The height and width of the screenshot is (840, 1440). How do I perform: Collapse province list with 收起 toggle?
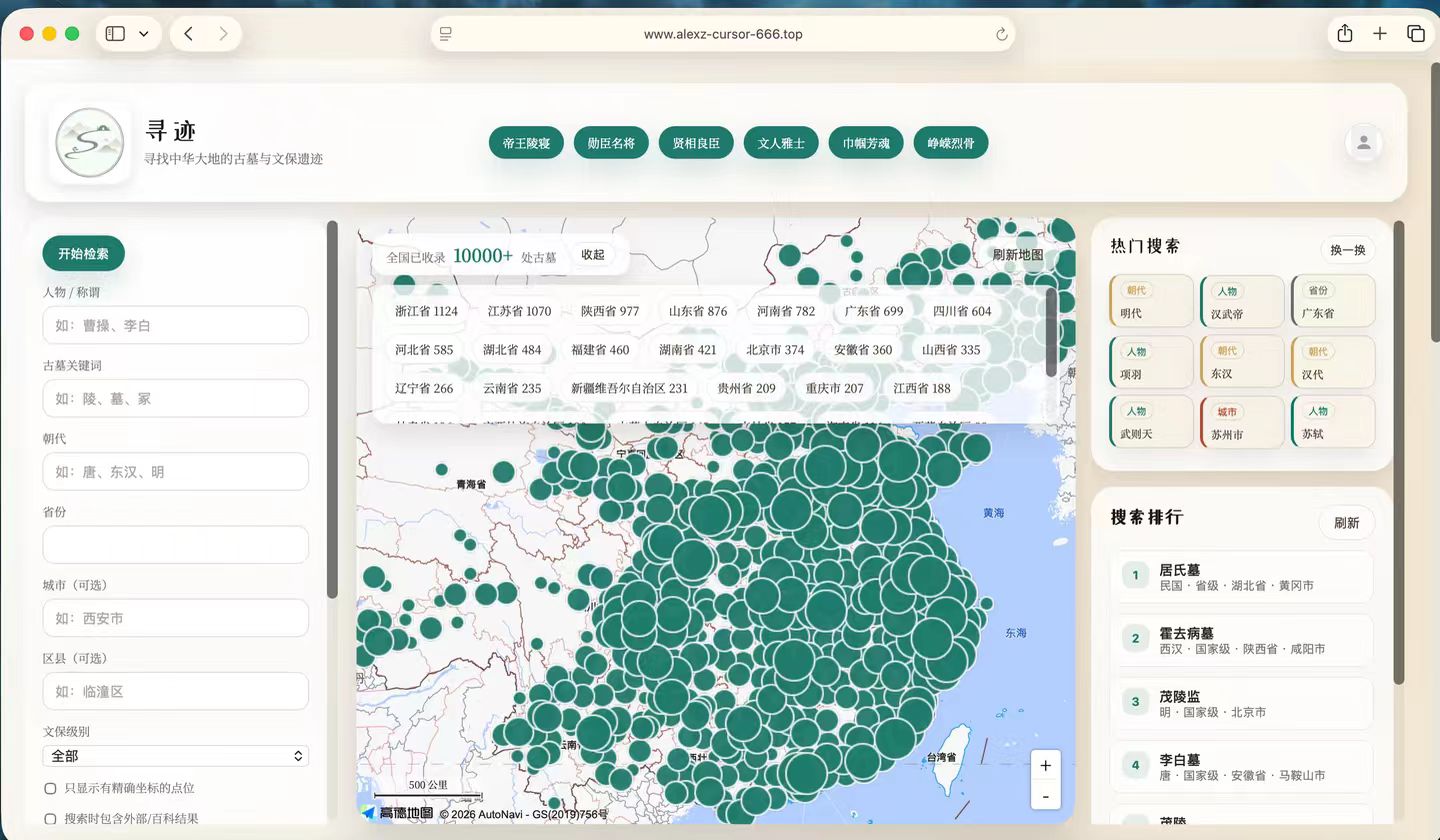point(593,255)
